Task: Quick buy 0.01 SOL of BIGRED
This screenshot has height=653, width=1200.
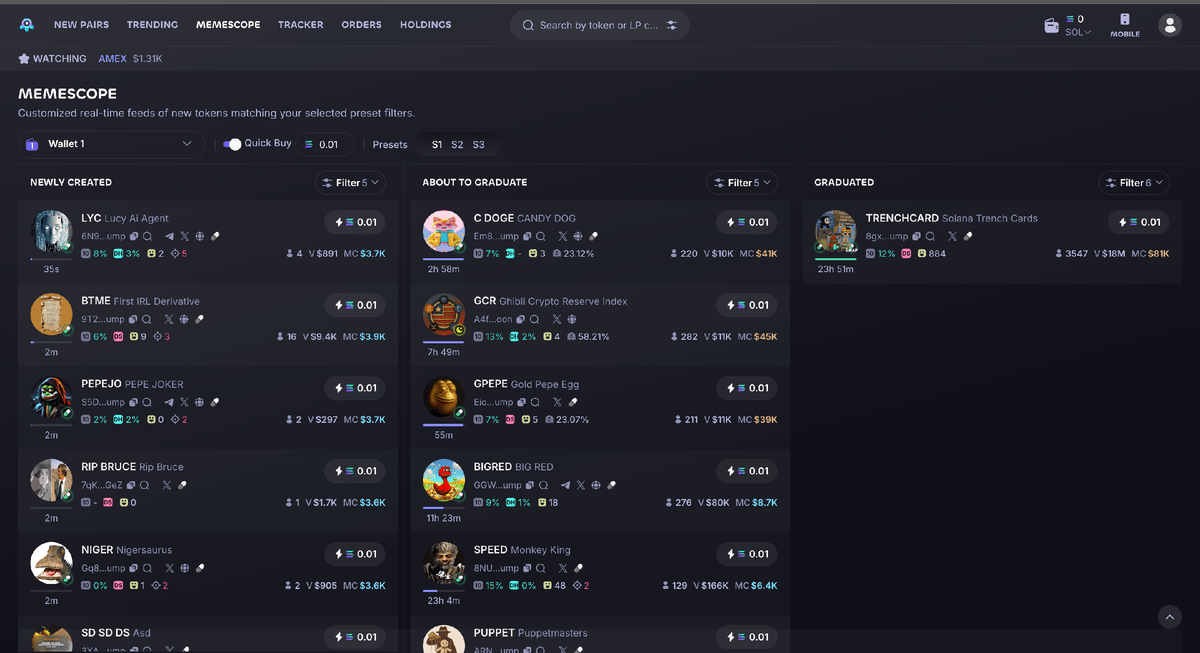Action: tap(748, 471)
